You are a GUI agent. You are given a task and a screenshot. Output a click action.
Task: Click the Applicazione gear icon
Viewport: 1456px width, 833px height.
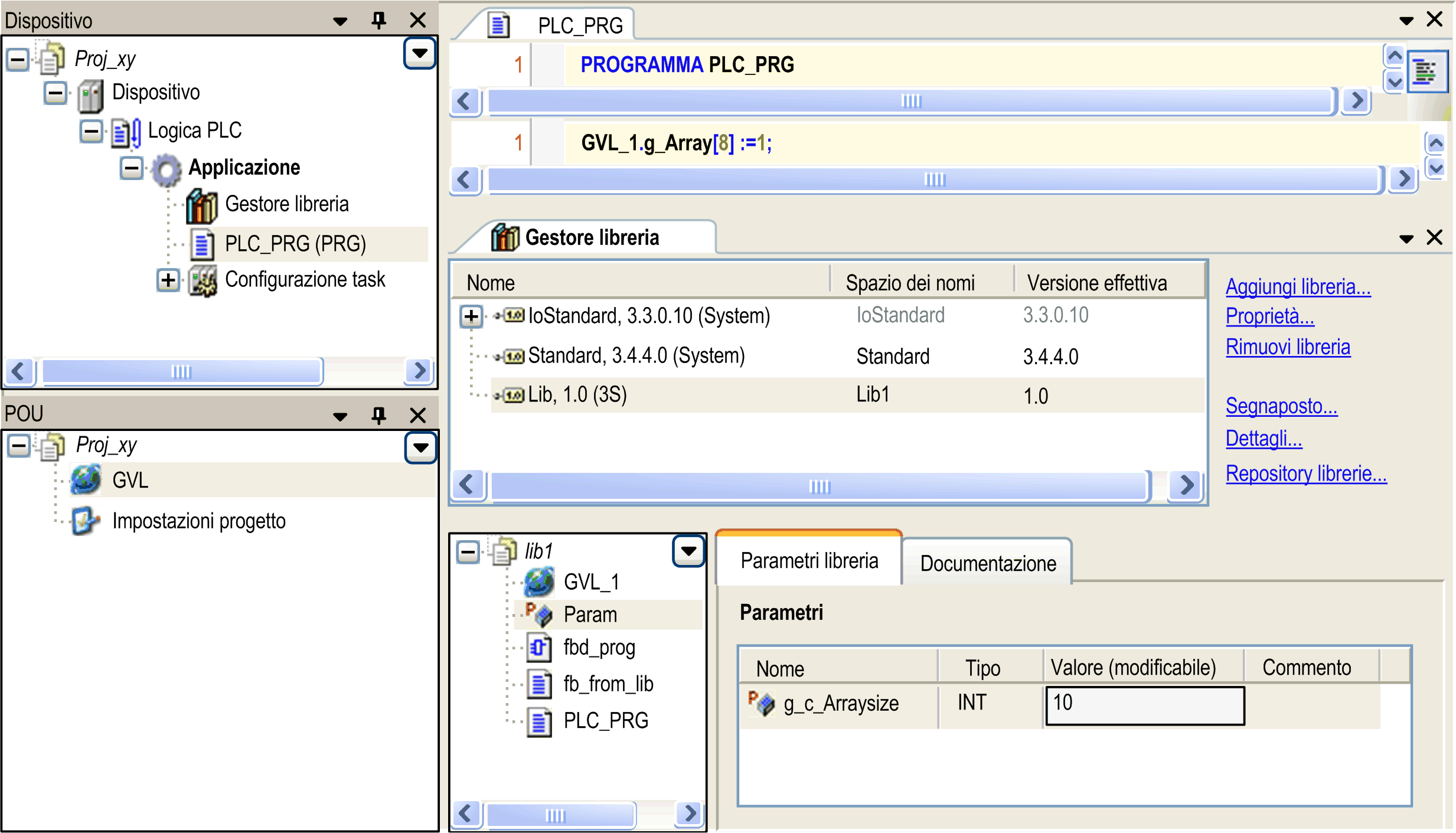[x=167, y=170]
